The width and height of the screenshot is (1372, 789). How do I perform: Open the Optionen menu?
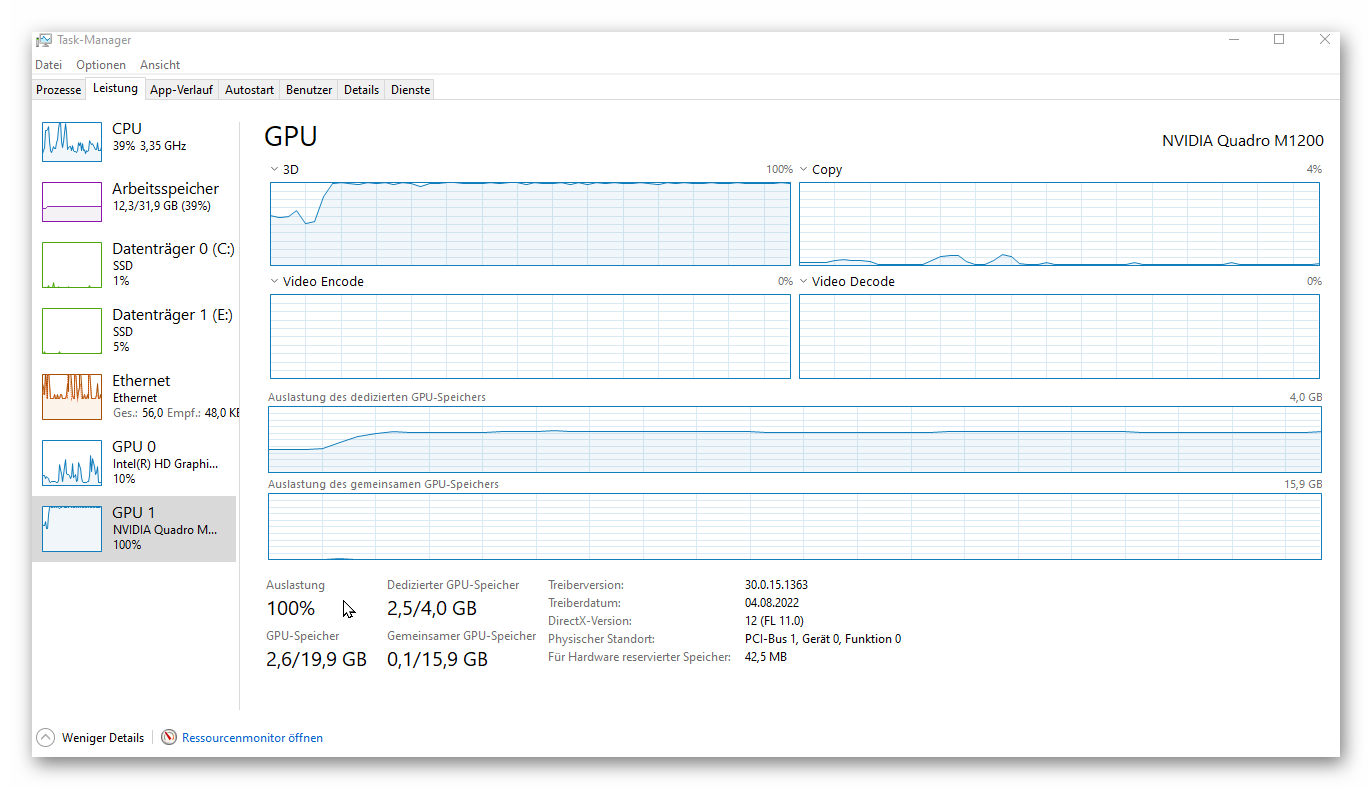tap(100, 65)
